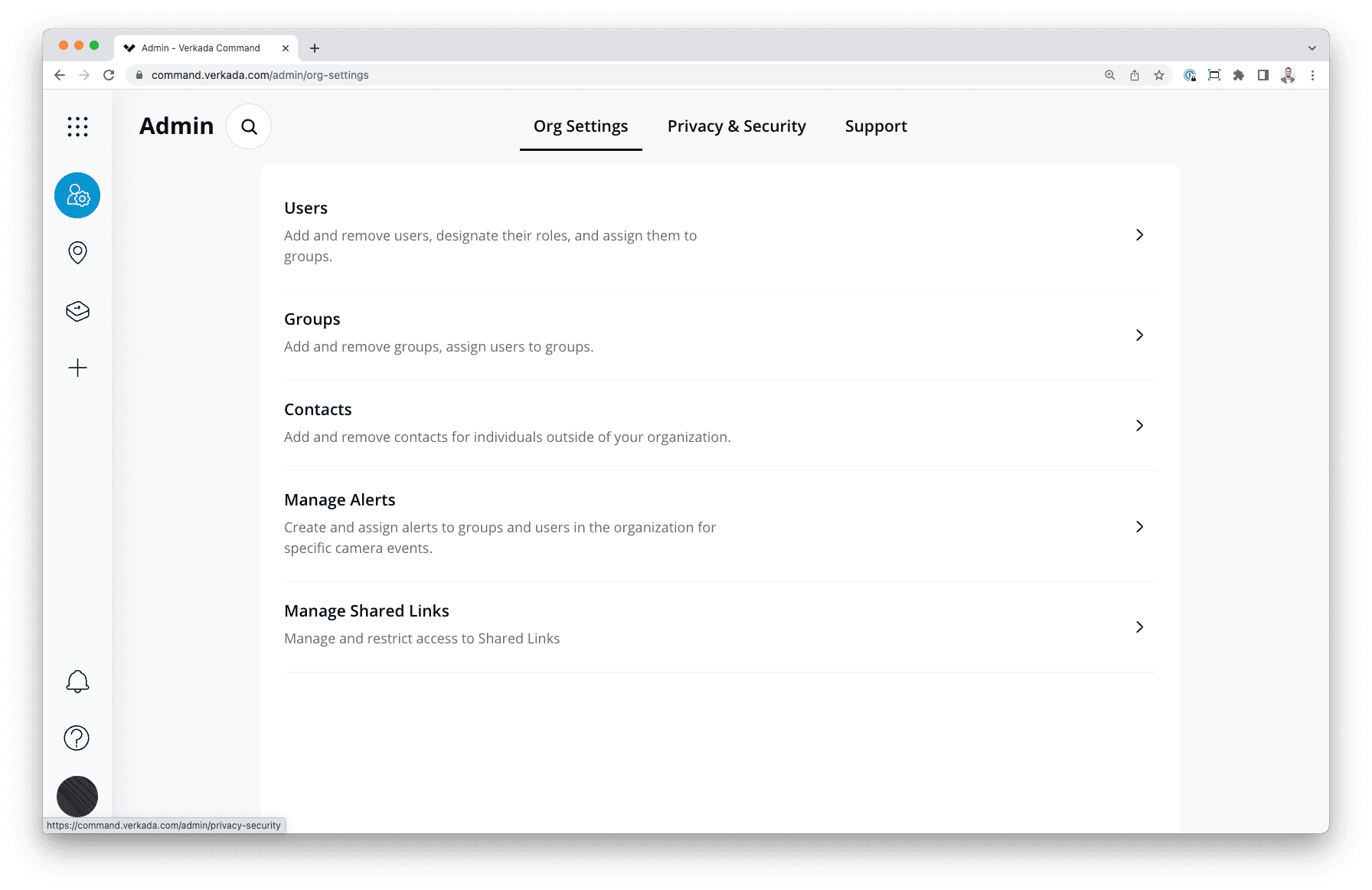Click 'Add and remove users' description text
Image resolution: width=1372 pixels, height=890 pixels.
click(x=490, y=246)
